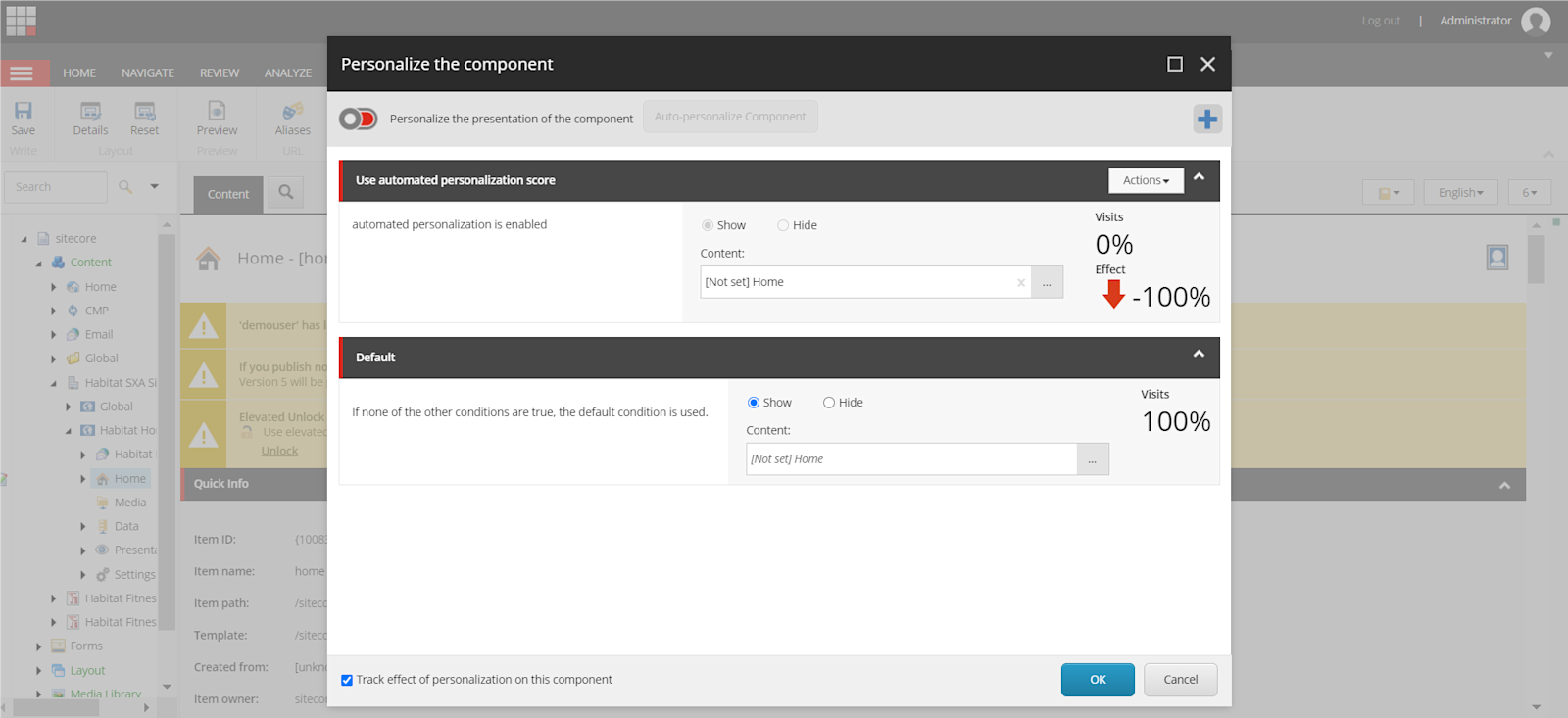Click the first warning triangle icon
The width and height of the screenshot is (1568, 718).
coord(203,326)
